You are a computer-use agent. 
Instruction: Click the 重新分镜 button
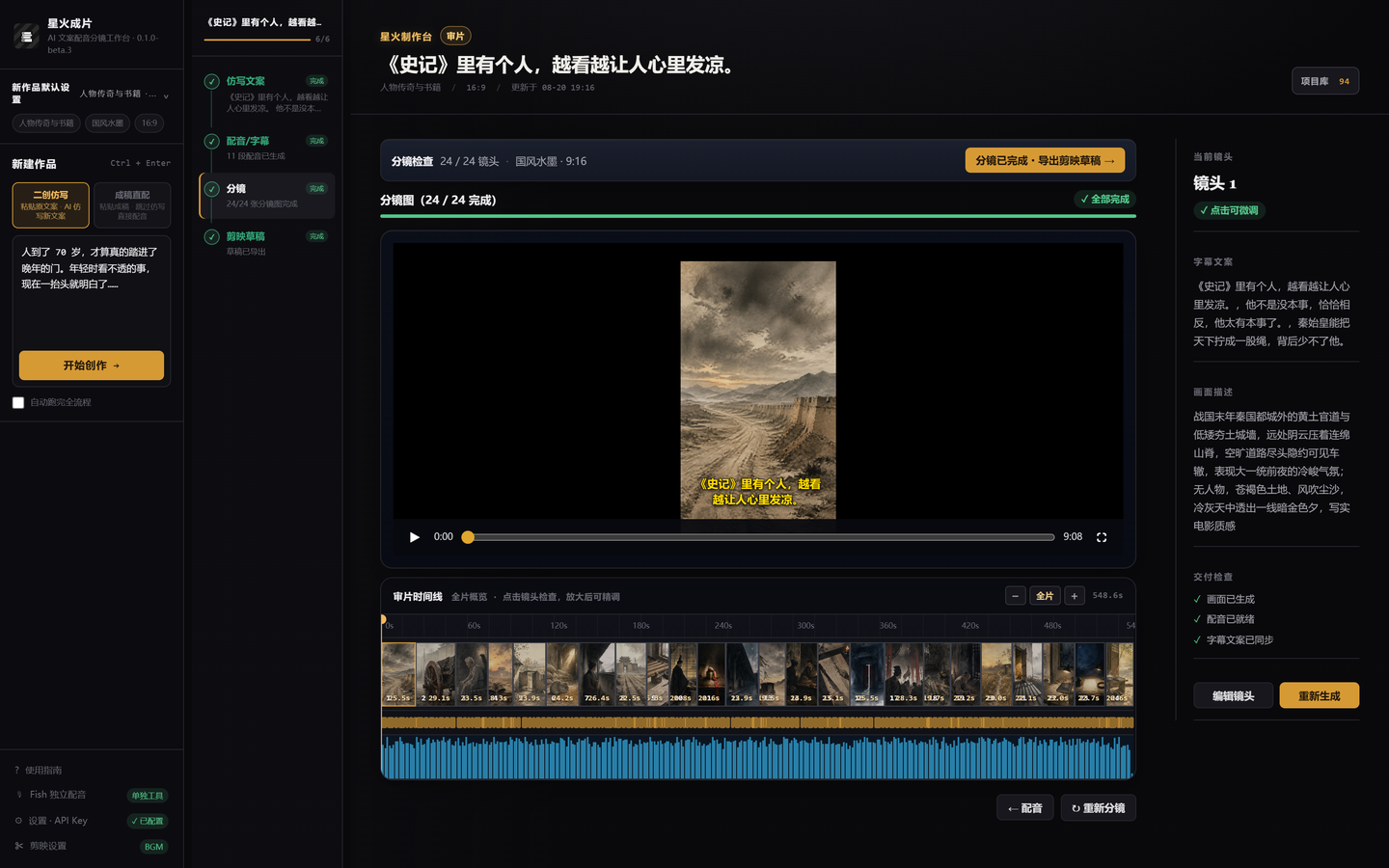coord(1099,808)
